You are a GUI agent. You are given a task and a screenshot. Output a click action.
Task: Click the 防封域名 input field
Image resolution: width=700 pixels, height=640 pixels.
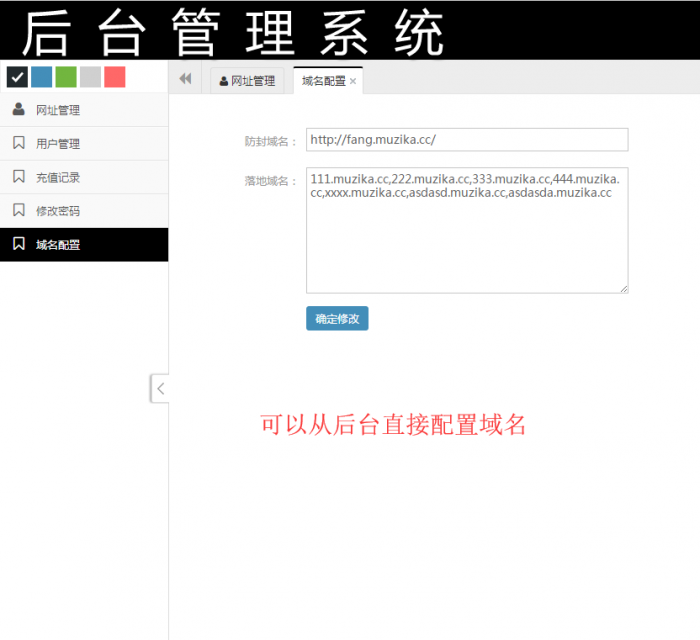[466, 140]
